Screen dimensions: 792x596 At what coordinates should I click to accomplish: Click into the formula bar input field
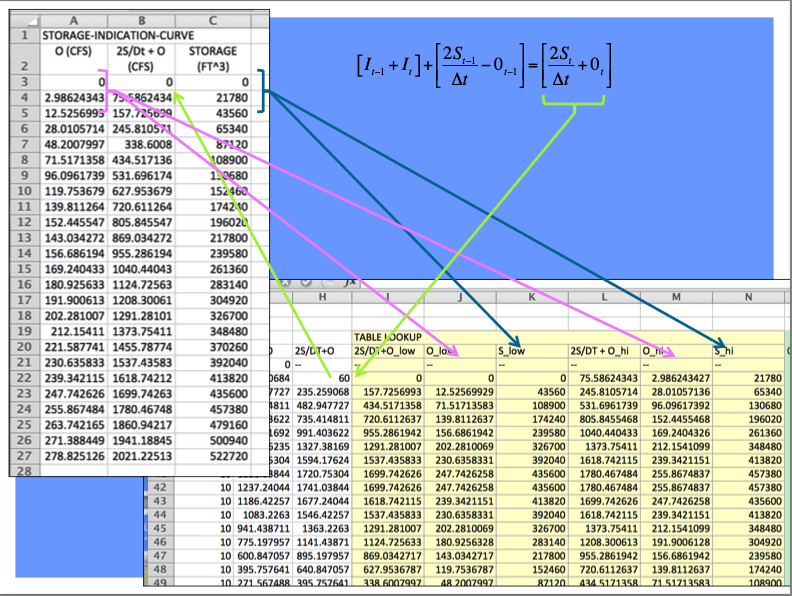point(573,283)
